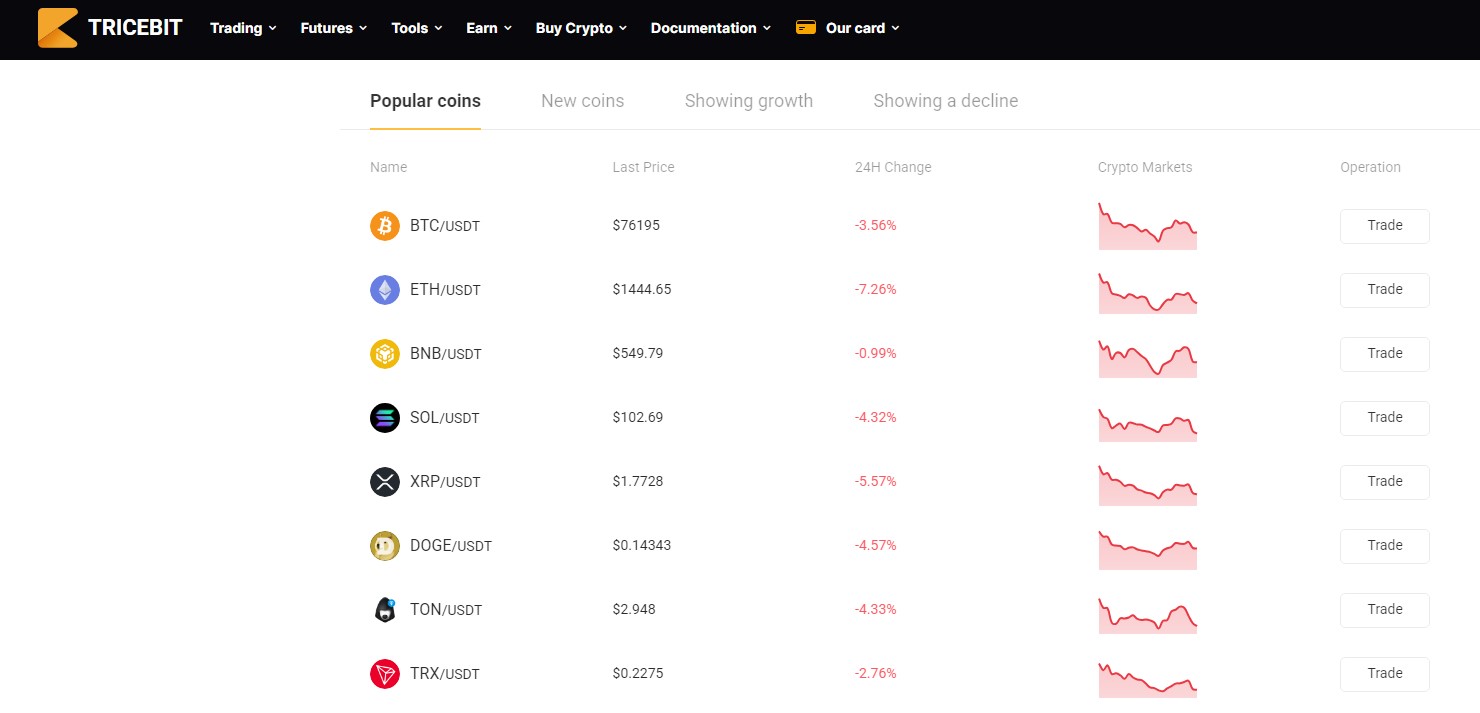Click the $1444.65 last price

[642, 290]
